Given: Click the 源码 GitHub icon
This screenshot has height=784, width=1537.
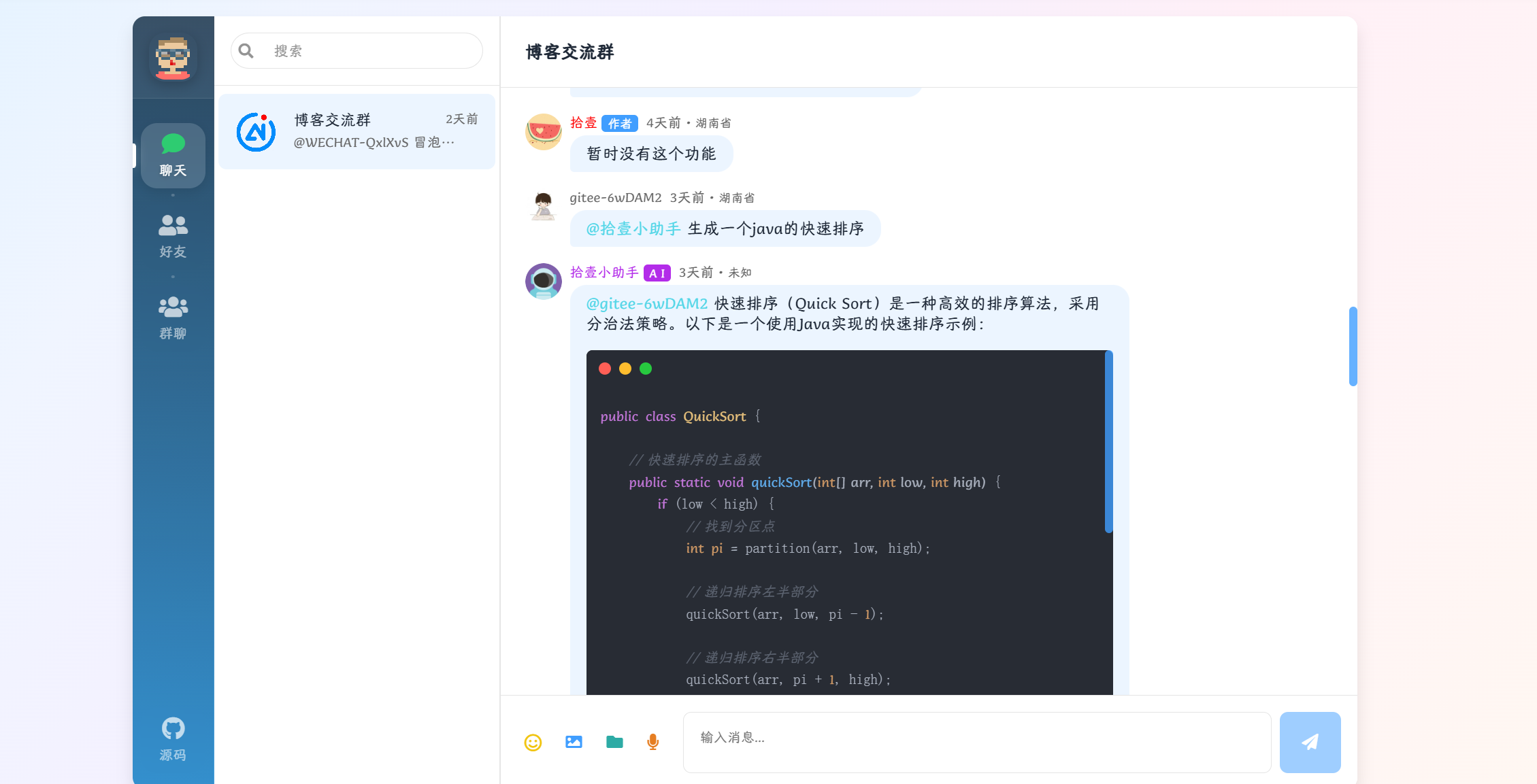Looking at the screenshot, I should coord(173,739).
